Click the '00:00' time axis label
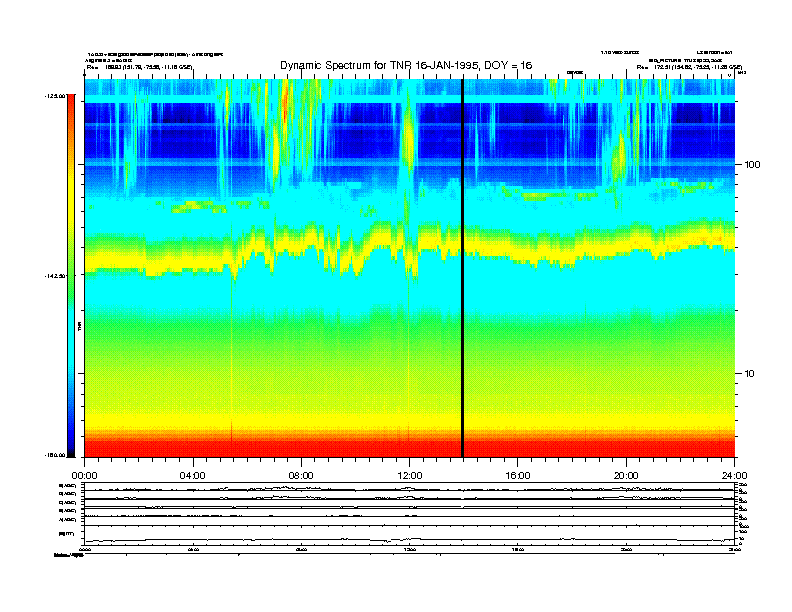 click(x=84, y=476)
